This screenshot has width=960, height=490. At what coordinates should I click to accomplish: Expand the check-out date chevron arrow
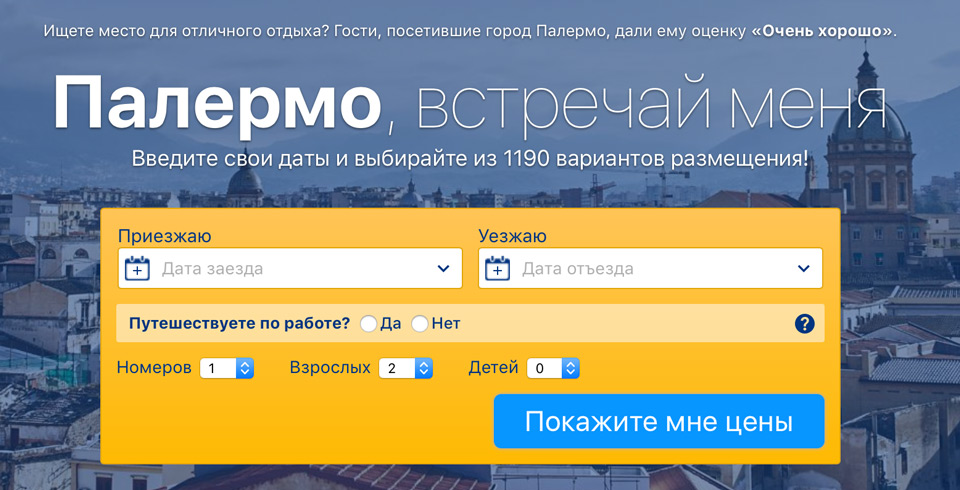[x=803, y=268]
